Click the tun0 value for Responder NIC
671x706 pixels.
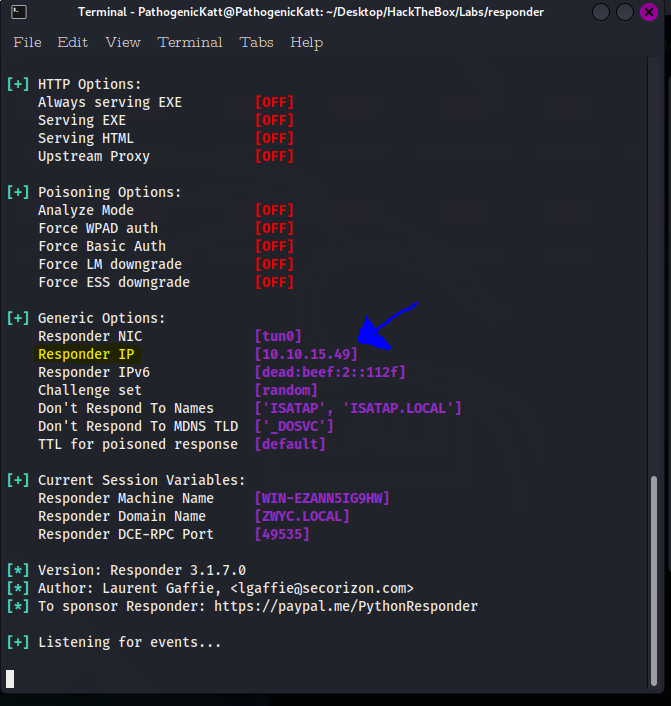(278, 336)
